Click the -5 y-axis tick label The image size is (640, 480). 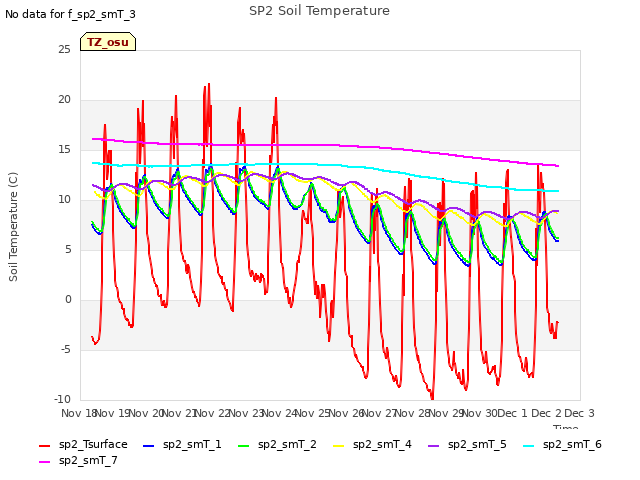point(65,350)
